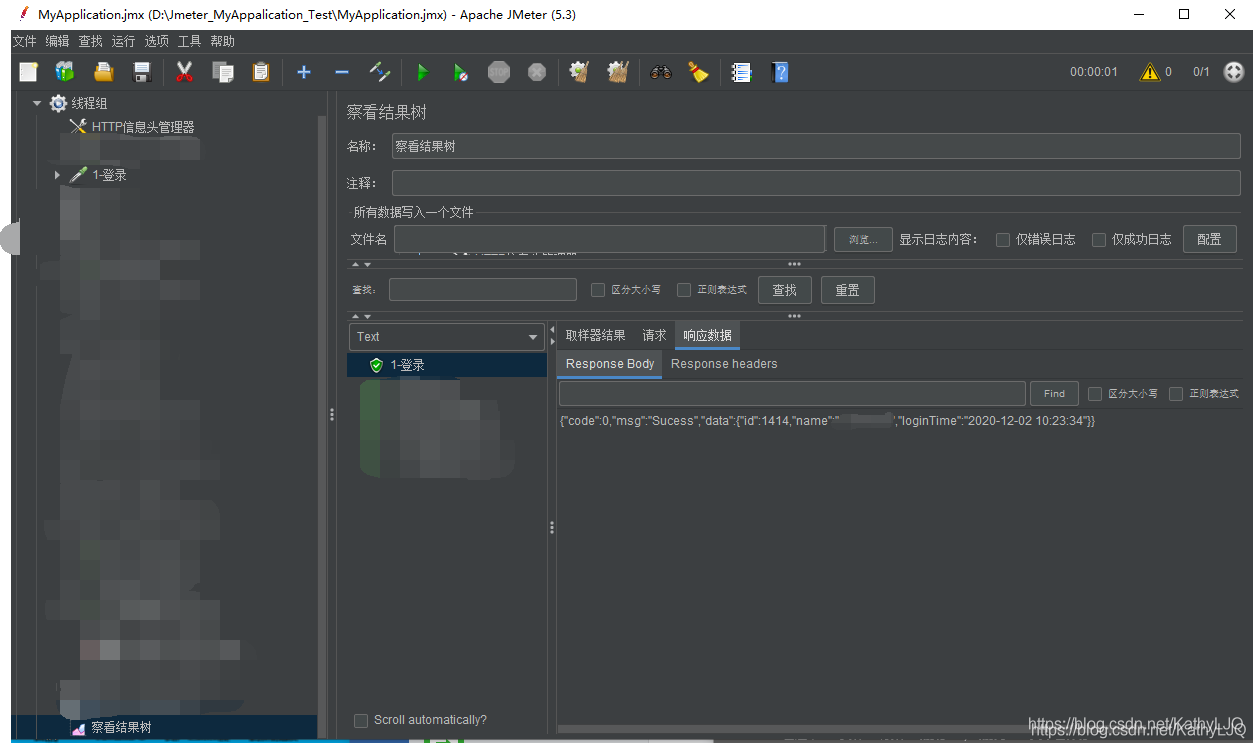Open Search with the binoculars icon
The width and height of the screenshot is (1256, 749).
click(660, 72)
